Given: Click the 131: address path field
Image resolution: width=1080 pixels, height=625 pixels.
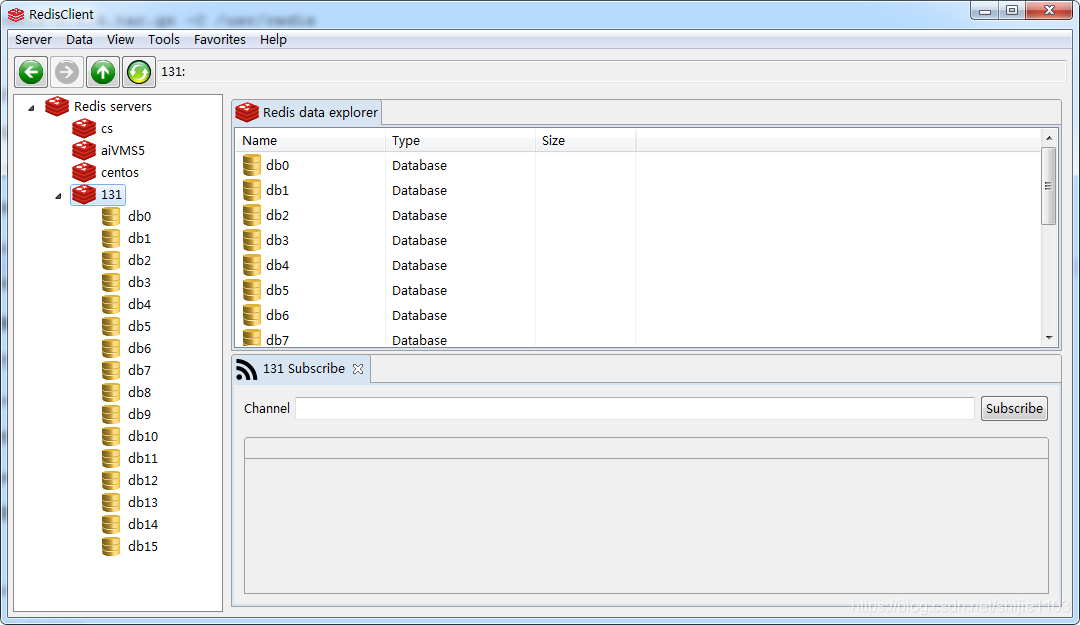Looking at the screenshot, I should [612, 72].
